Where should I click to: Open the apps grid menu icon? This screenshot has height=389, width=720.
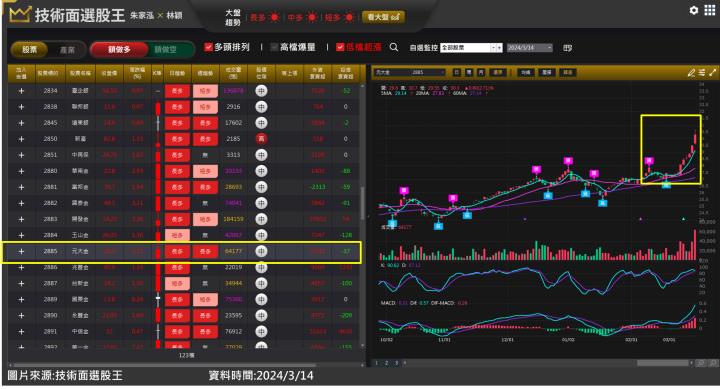[709, 10]
